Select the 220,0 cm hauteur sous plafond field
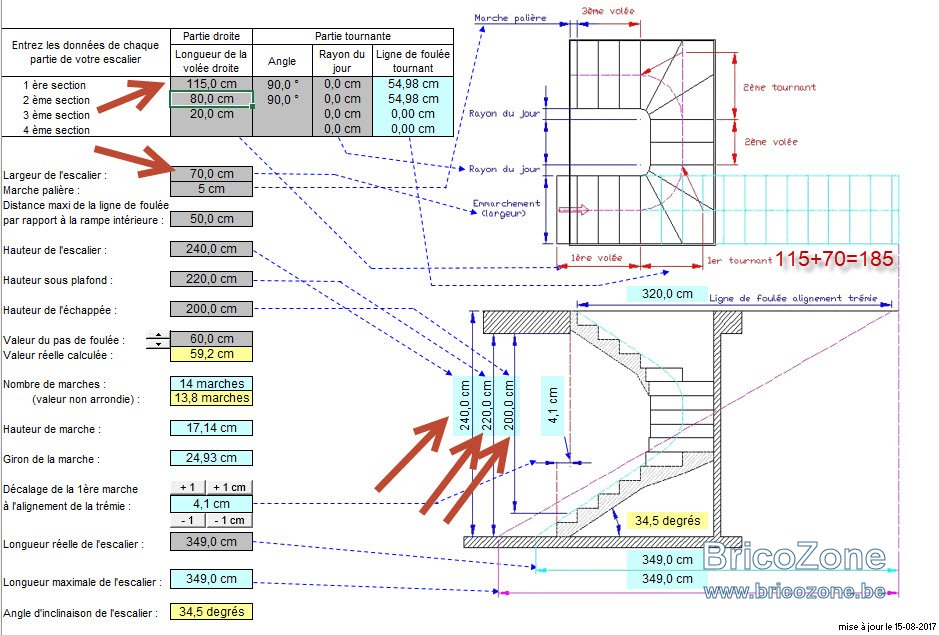This screenshot has height=635, width=939. (x=211, y=279)
